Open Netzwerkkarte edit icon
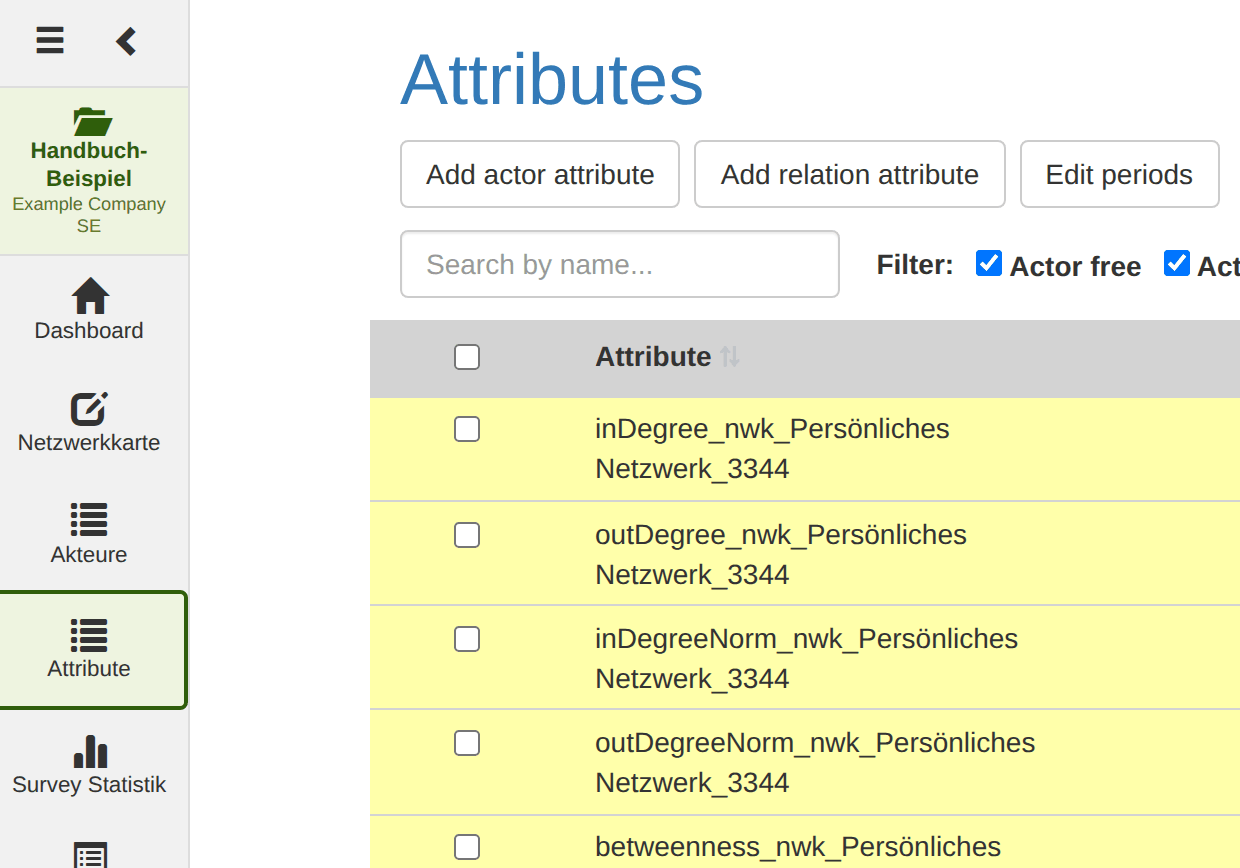 [89, 408]
